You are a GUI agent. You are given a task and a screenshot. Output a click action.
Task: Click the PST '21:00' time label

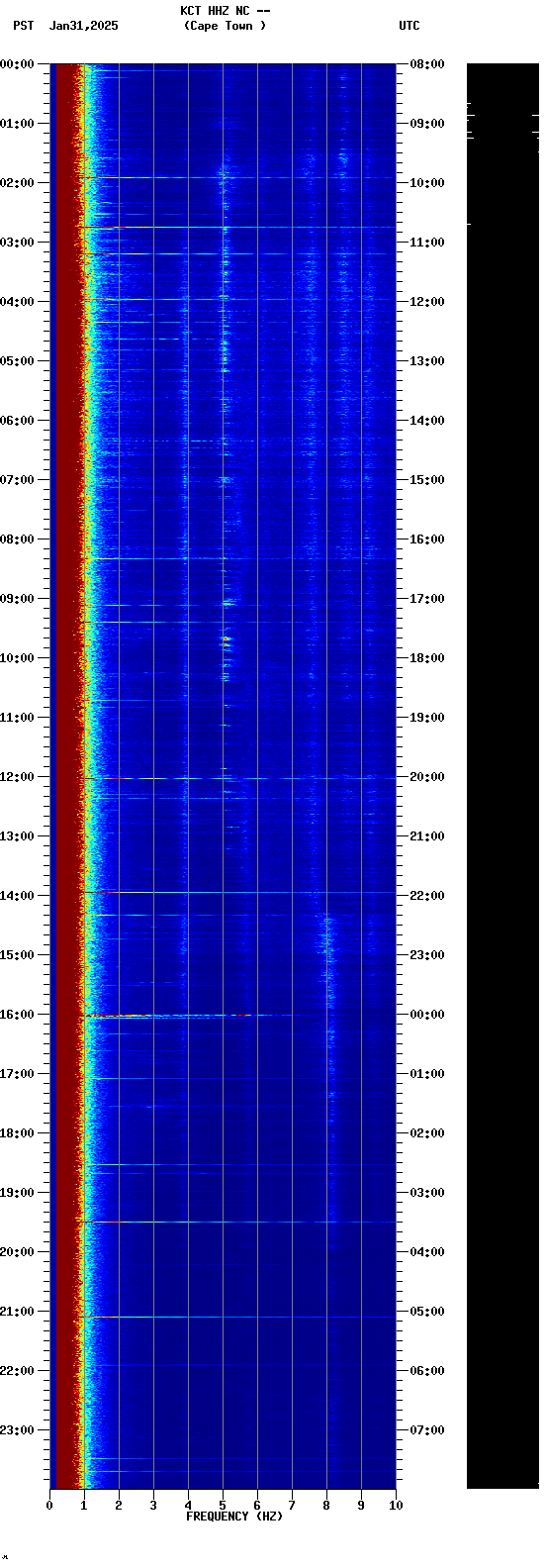pos(18,1312)
